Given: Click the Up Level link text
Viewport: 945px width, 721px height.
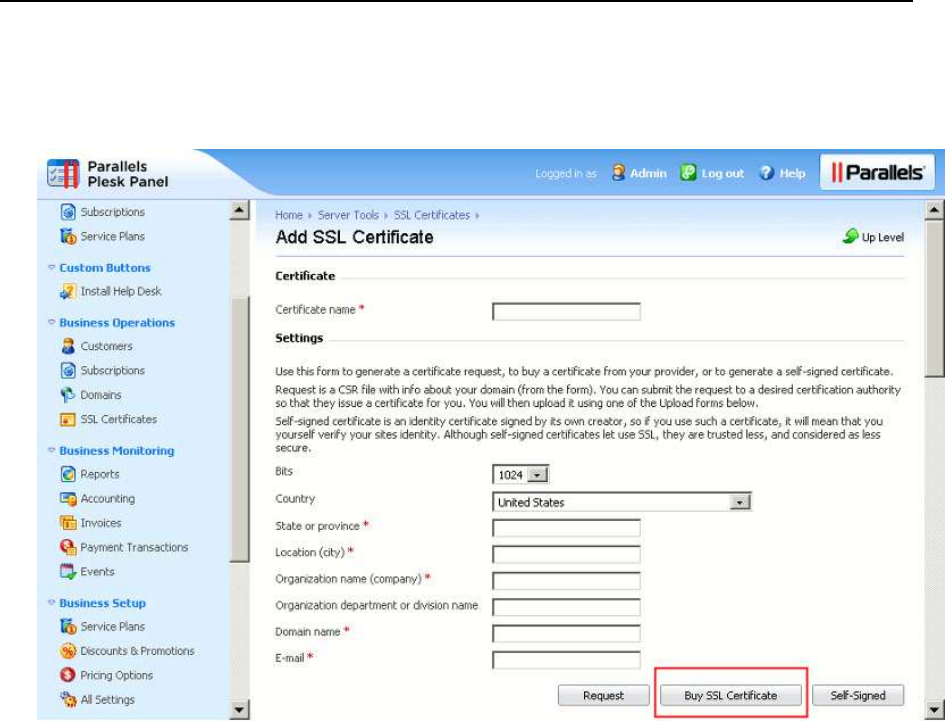Looking at the screenshot, I should tap(882, 238).
